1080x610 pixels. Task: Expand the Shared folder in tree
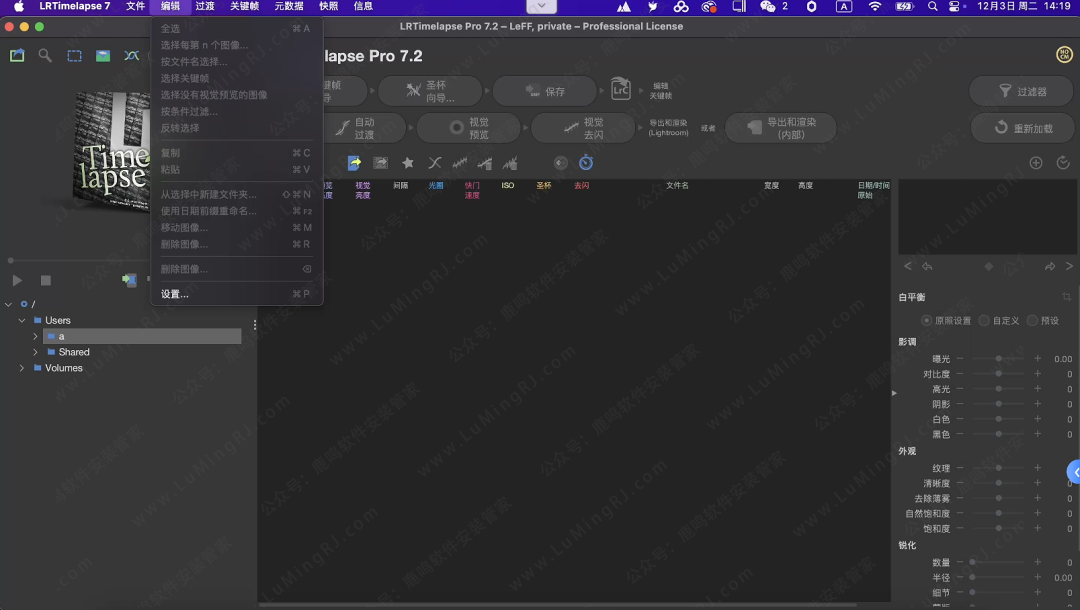[36, 352]
